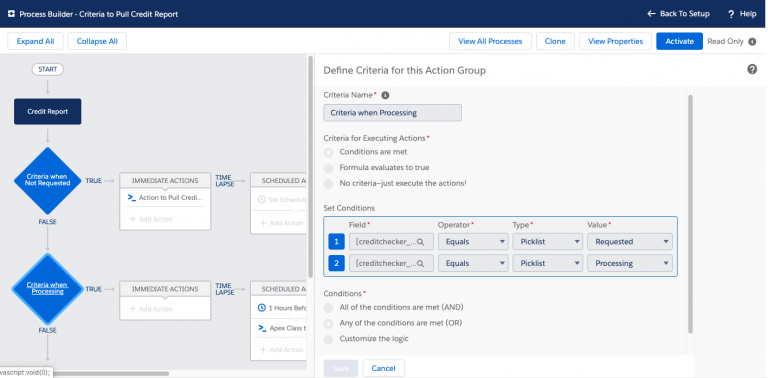Select All of the conditions are met (AND)
The image size is (768, 378).
point(329,307)
